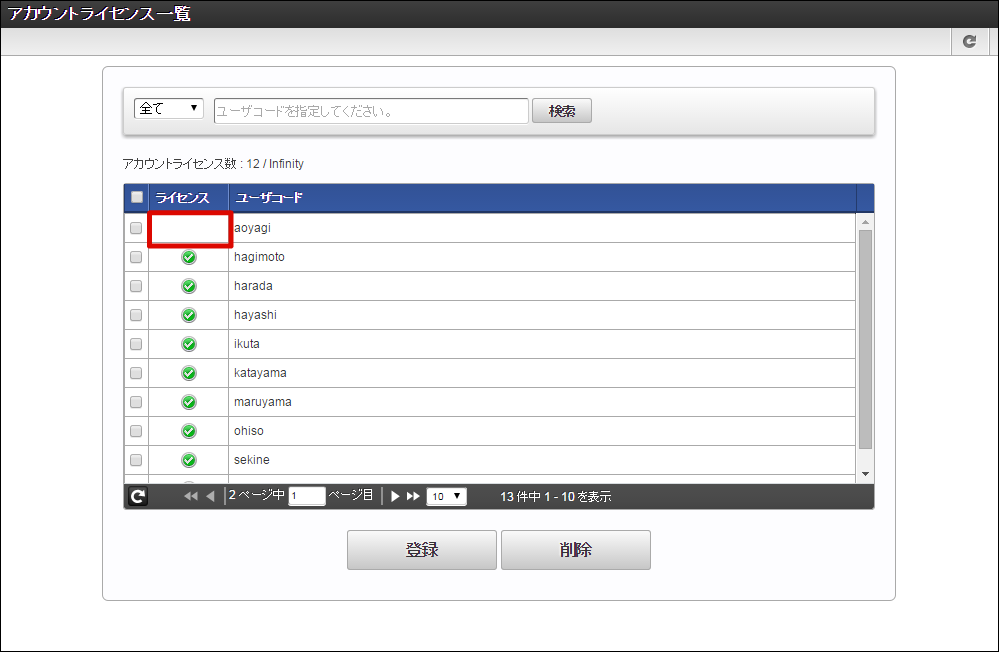Check the checkbox for ikuta
This screenshot has width=999, height=652.
[x=136, y=344]
